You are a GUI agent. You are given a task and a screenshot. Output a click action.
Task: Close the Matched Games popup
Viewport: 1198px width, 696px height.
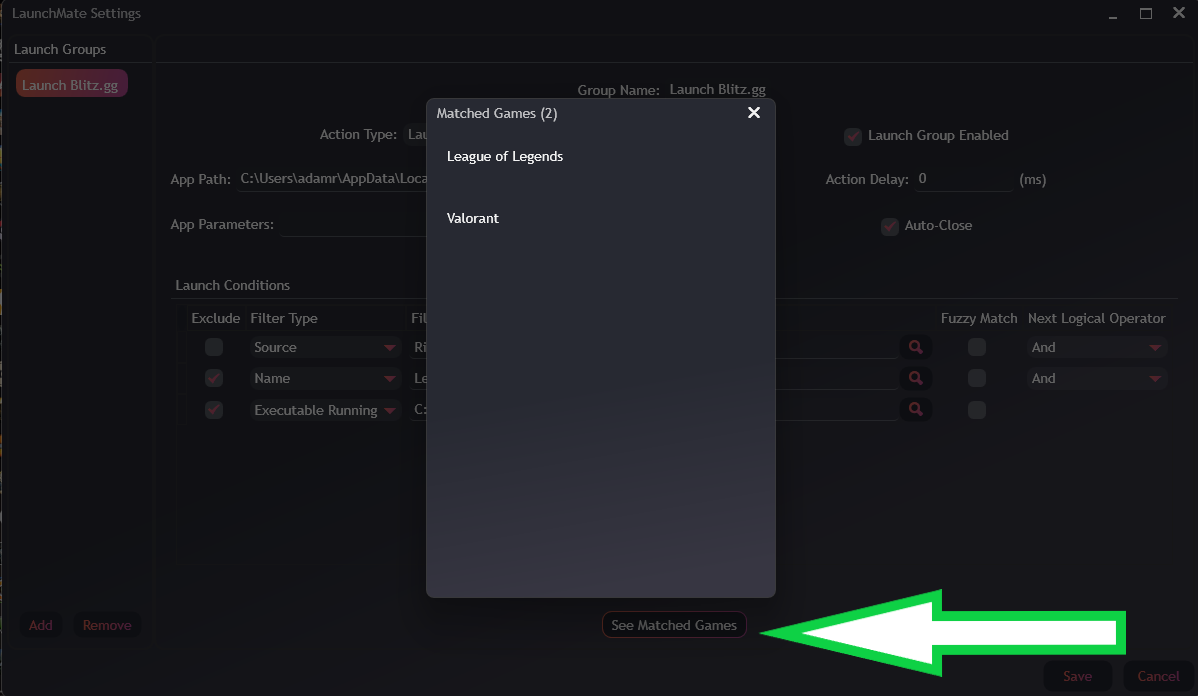click(753, 113)
